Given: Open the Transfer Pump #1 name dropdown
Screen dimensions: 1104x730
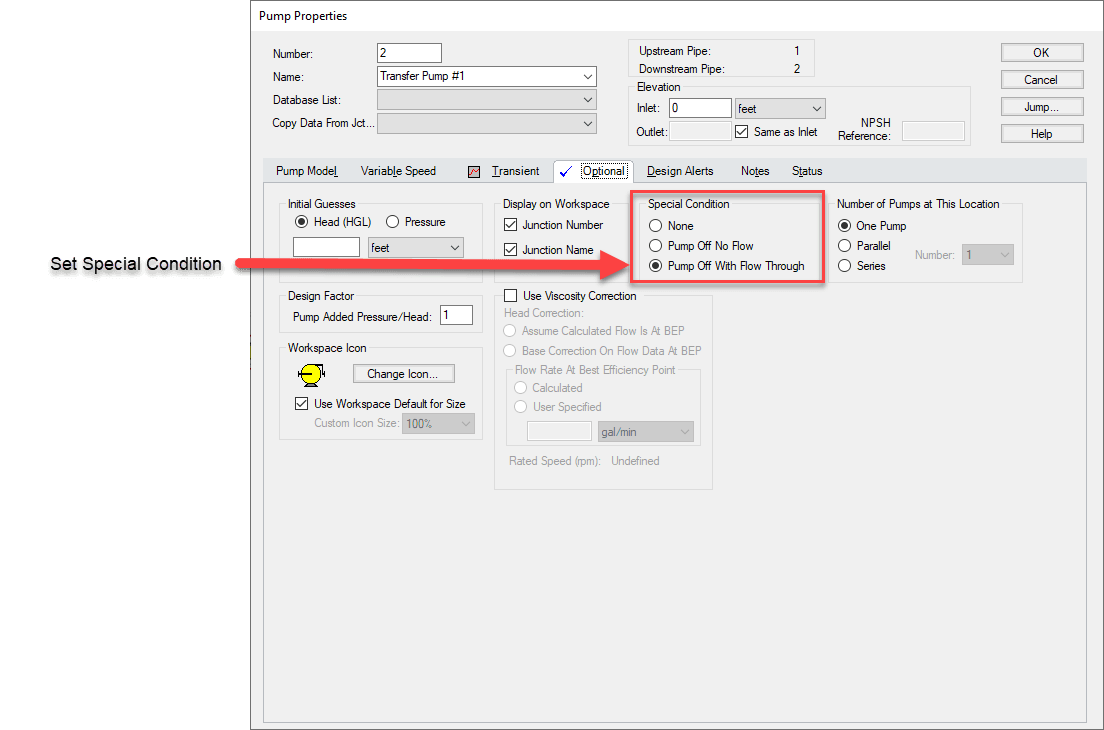Looking at the screenshot, I should [587, 76].
